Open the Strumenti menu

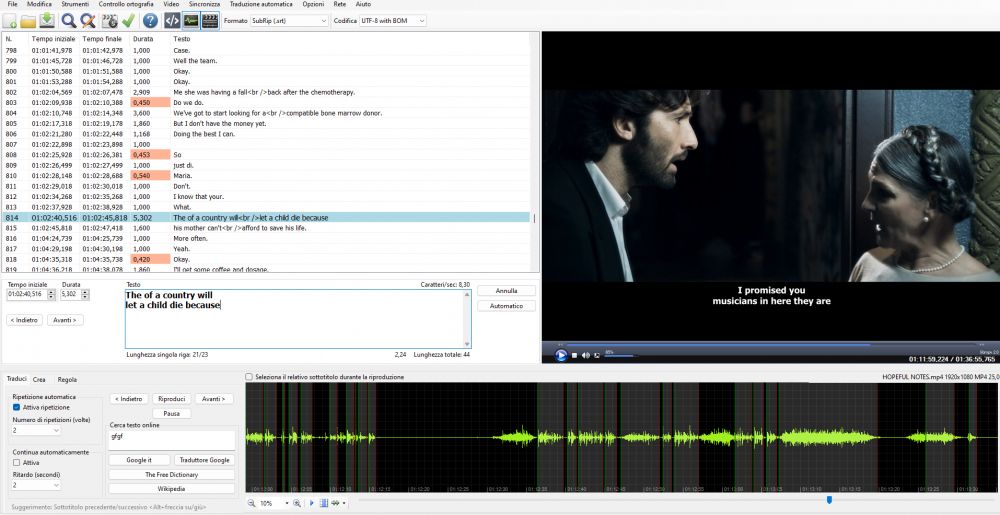(x=75, y=4)
